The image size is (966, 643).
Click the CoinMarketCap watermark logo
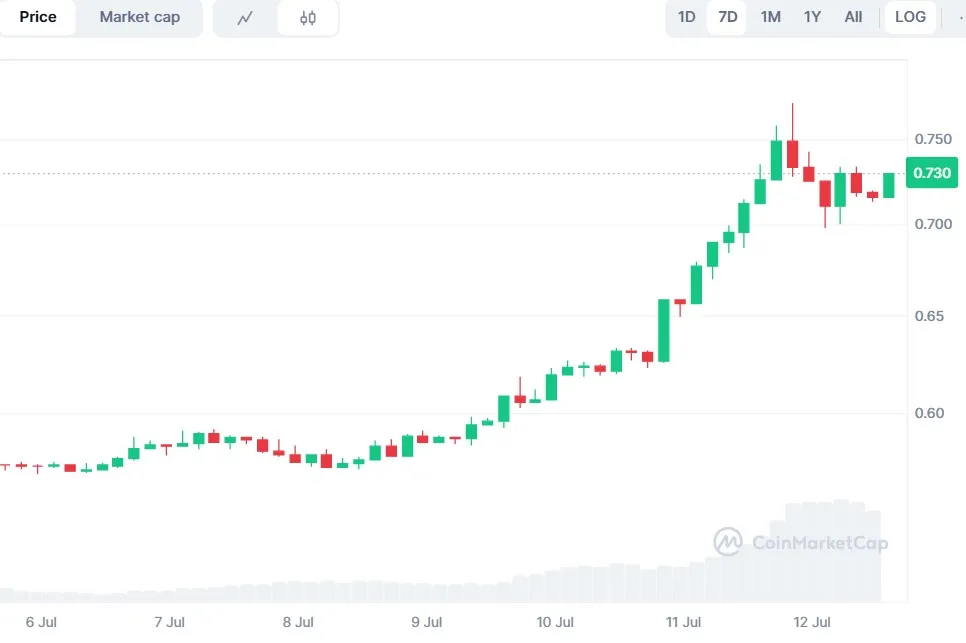727,544
